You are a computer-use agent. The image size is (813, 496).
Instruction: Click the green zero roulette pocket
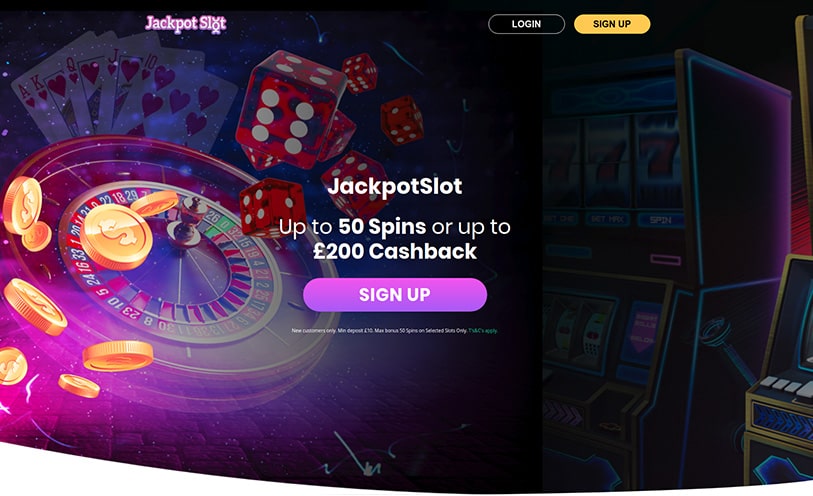[x=226, y=224]
